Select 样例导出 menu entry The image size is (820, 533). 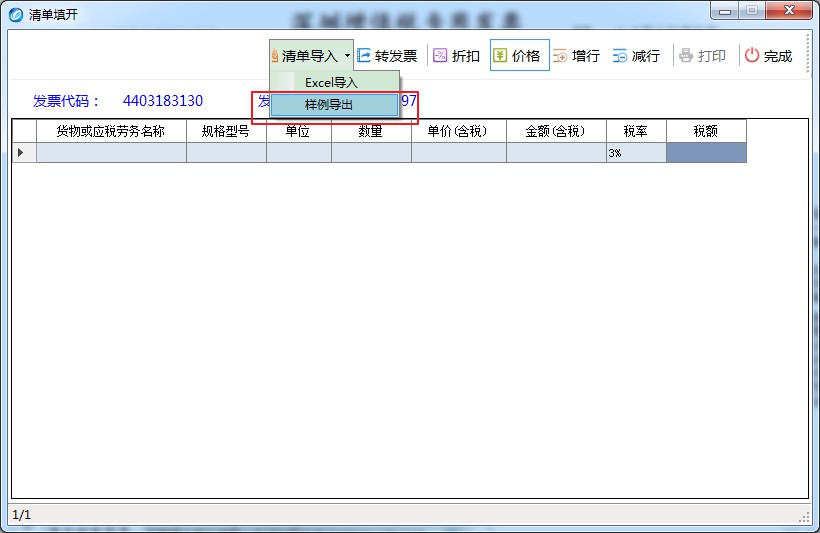coord(335,105)
